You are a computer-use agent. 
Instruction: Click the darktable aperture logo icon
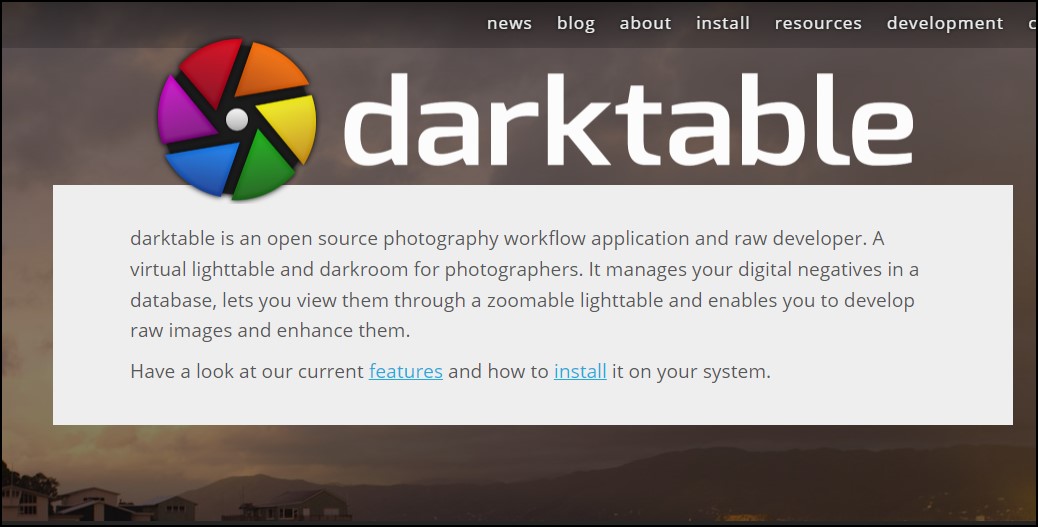click(x=236, y=119)
